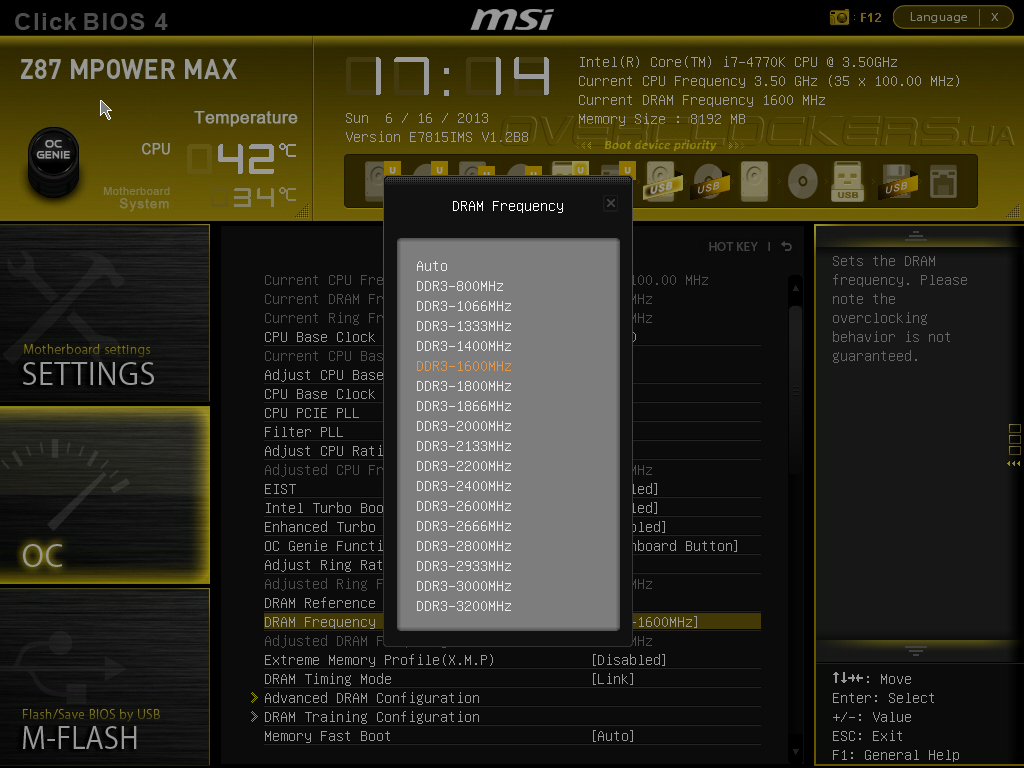Choose Auto in DRAM Frequency list
Screen dimensions: 1024x768
point(432,266)
